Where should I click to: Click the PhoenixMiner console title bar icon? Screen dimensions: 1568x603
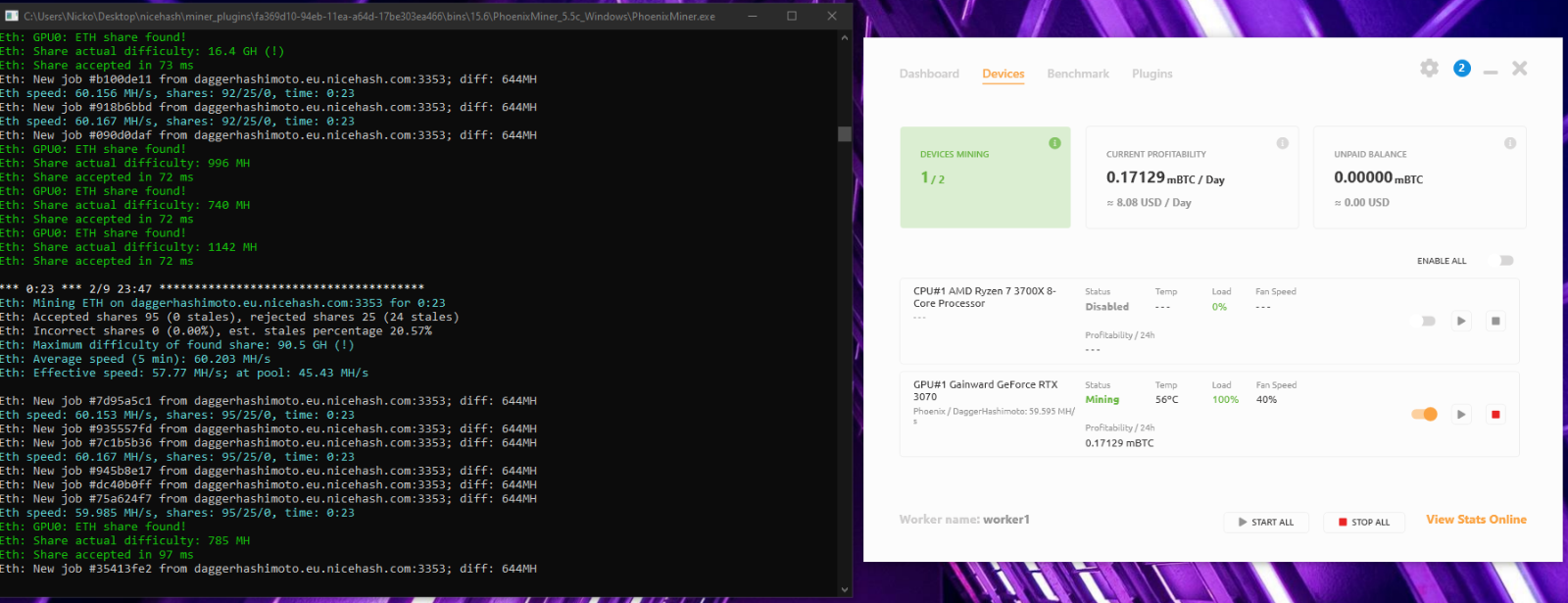pyautogui.click(x=12, y=16)
